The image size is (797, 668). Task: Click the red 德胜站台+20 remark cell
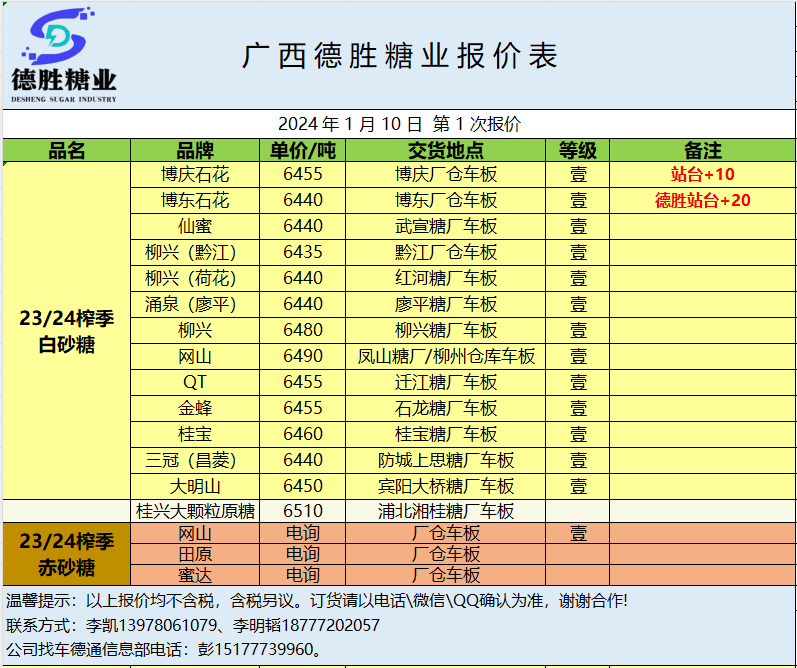click(x=702, y=200)
